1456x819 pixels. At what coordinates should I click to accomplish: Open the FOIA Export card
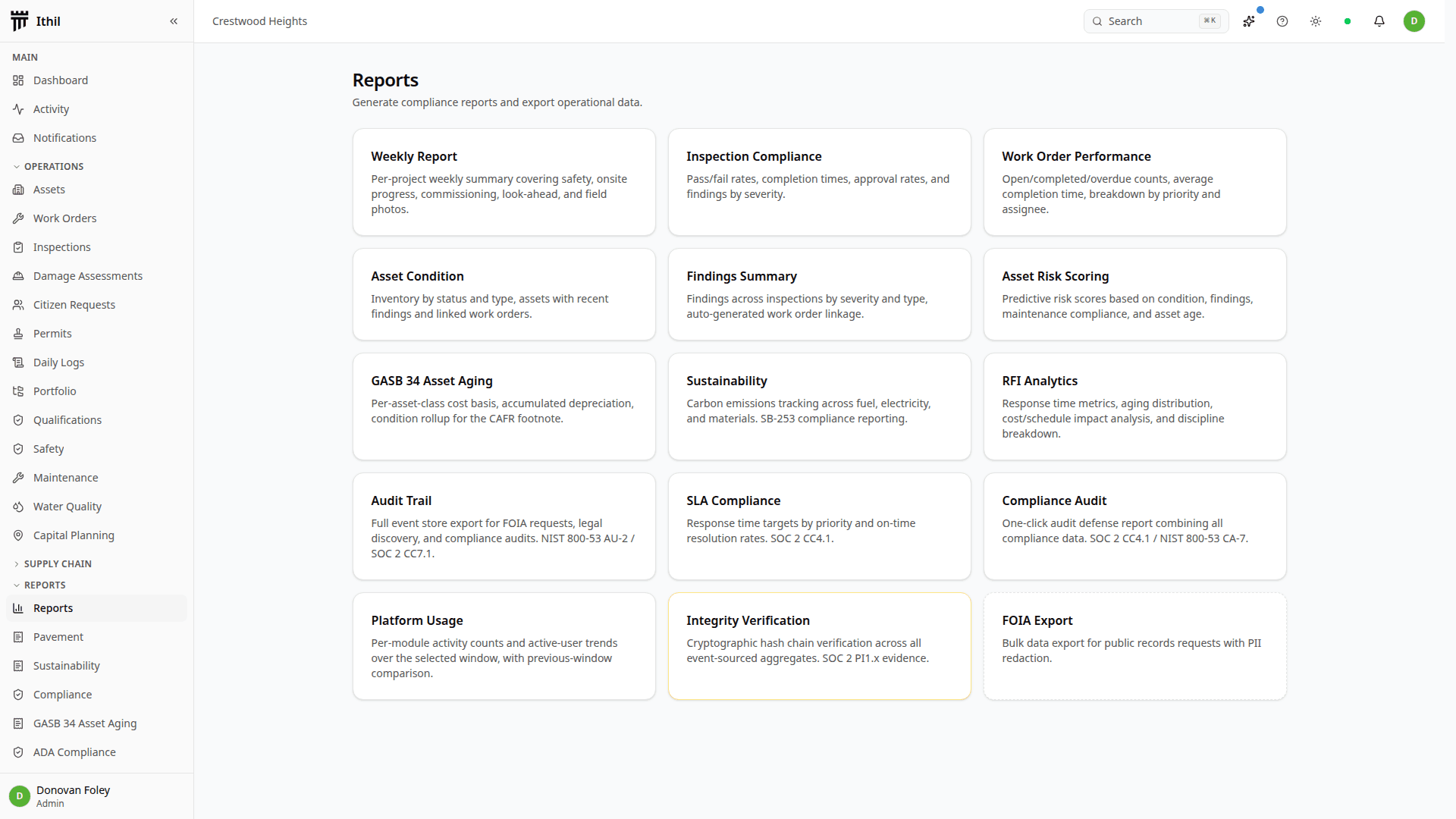coord(1135,646)
